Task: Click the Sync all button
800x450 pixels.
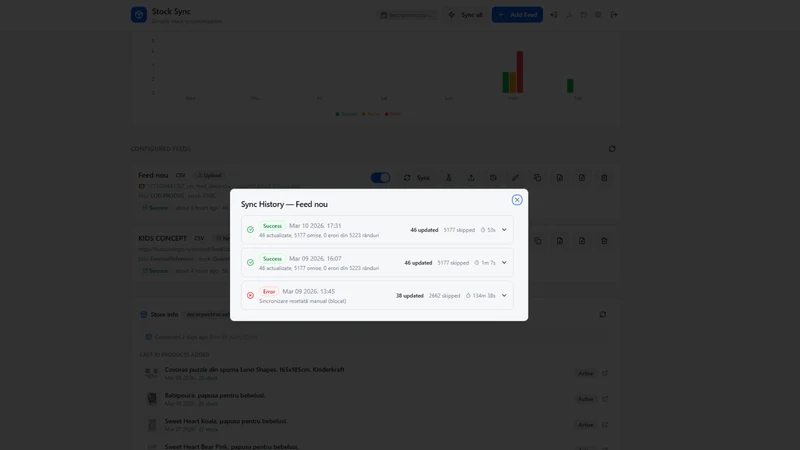Action: point(465,15)
